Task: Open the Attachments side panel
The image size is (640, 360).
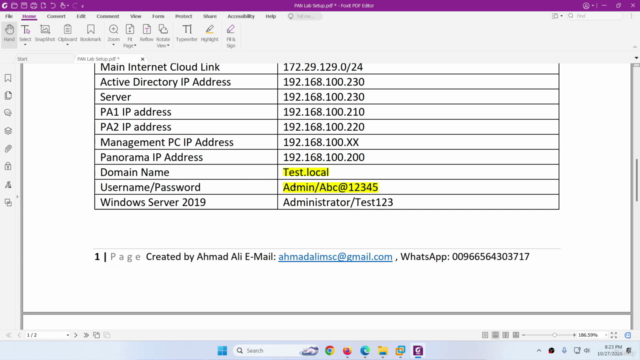Action: pyautogui.click(x=8, y=149)
